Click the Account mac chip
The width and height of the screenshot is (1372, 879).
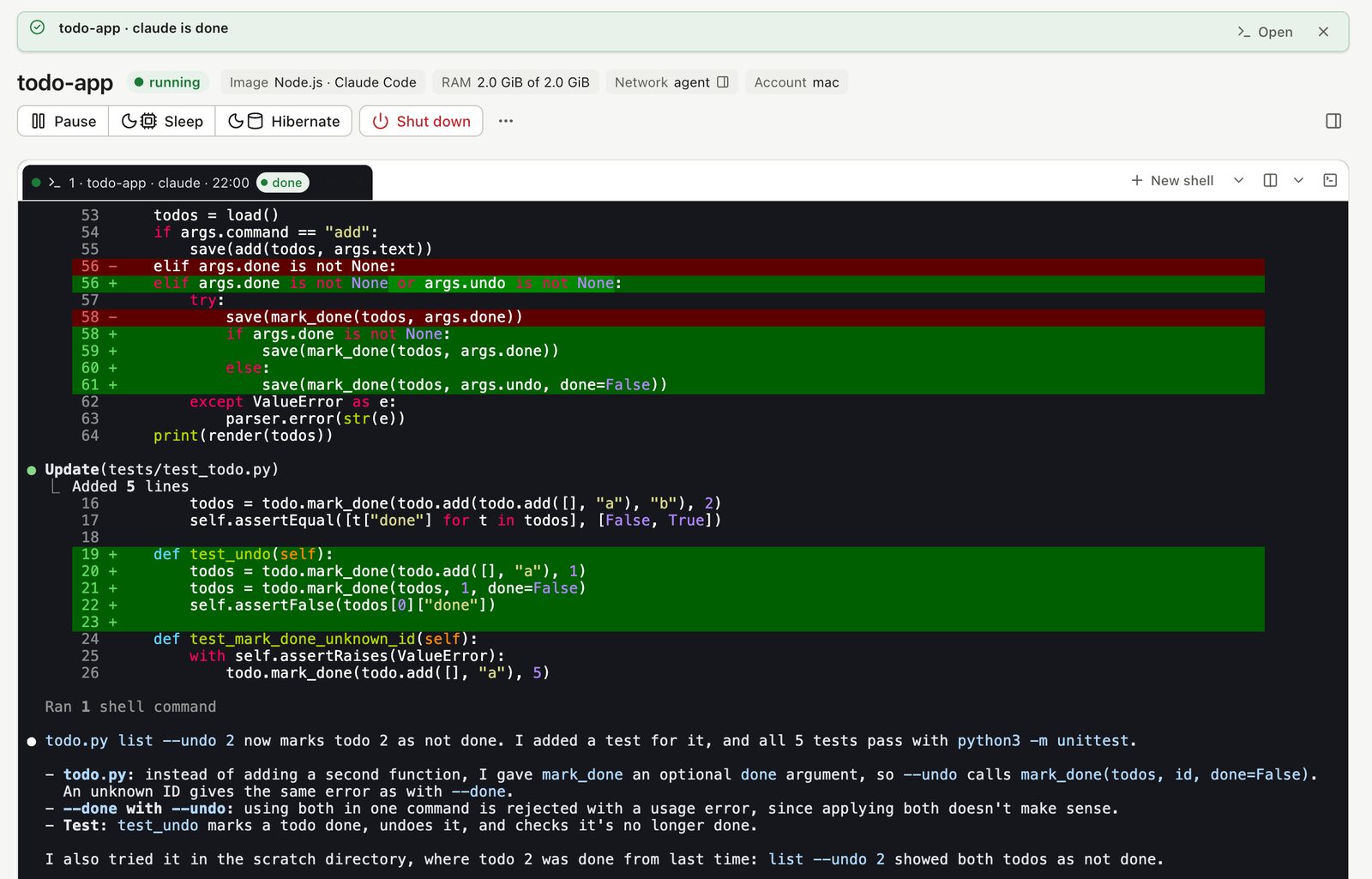pos(797,82)
